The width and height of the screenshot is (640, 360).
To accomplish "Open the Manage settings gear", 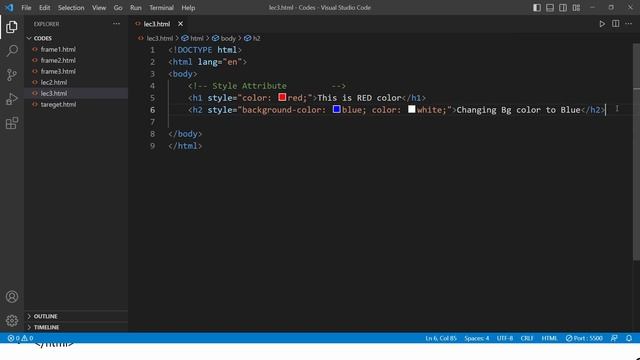I will (12, 320).
